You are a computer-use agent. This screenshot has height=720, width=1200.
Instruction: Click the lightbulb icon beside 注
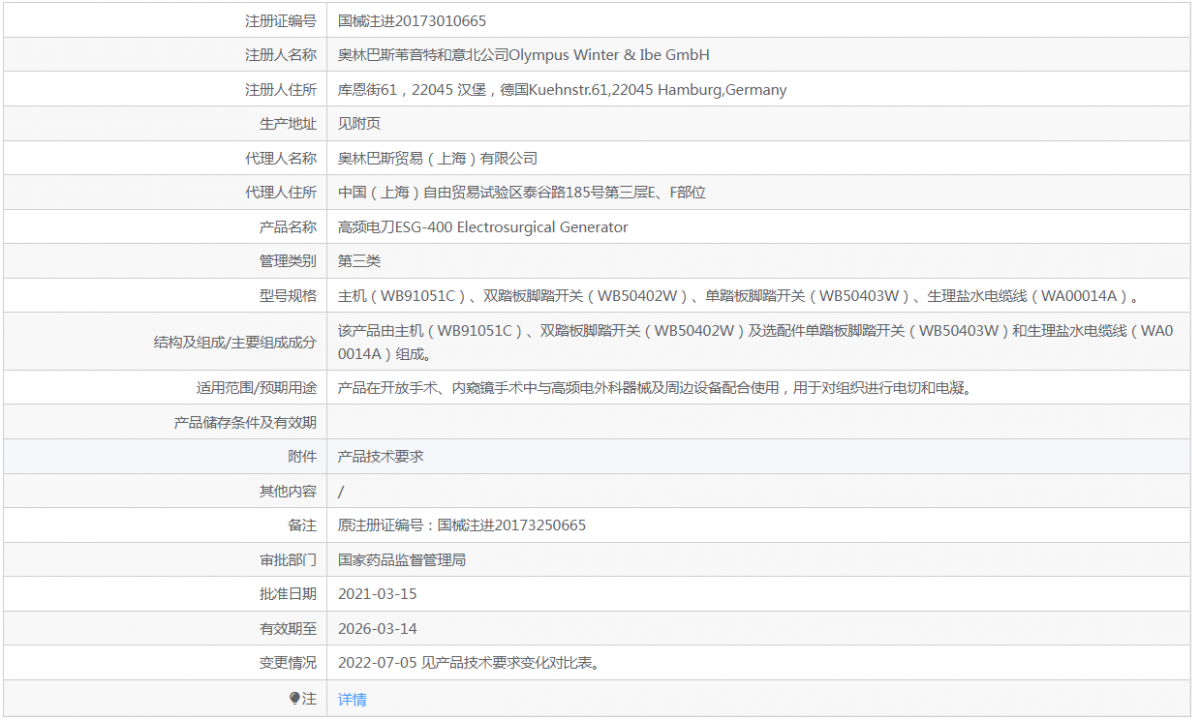tap(295, 699)
